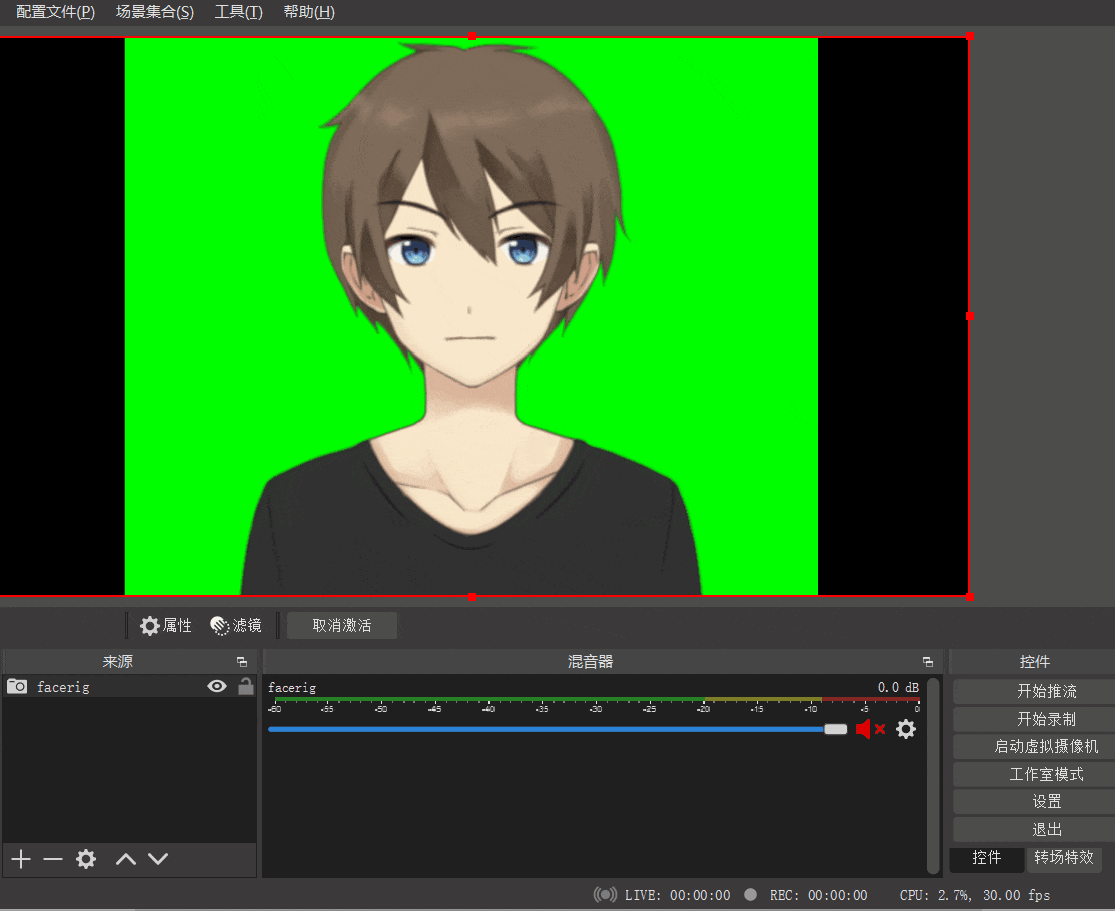Toggle lock on facerig source
Screen dimensions: 1115x911
click(x=246, y=686)
